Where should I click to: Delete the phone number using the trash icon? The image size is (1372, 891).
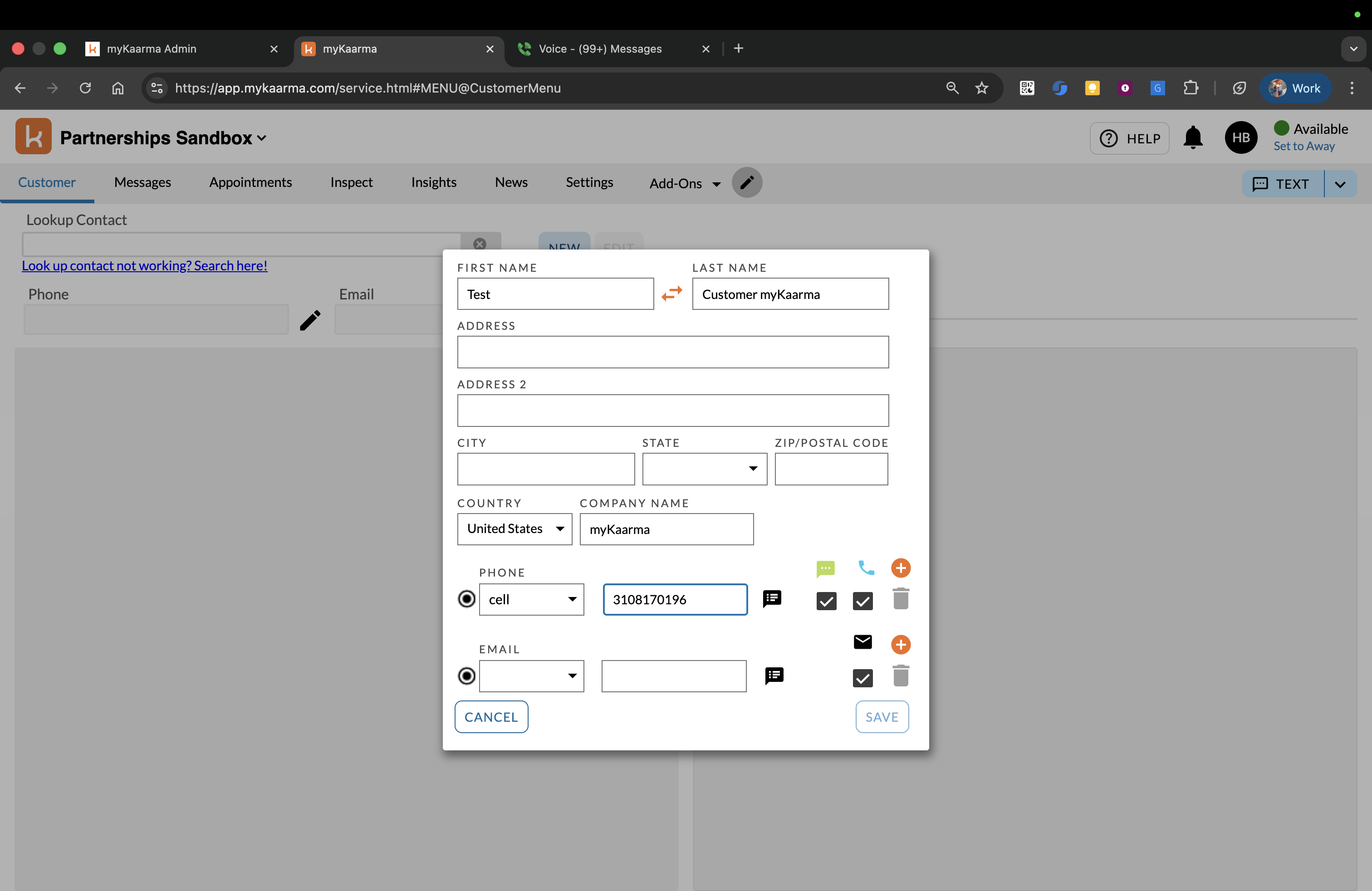coord(901,599)
